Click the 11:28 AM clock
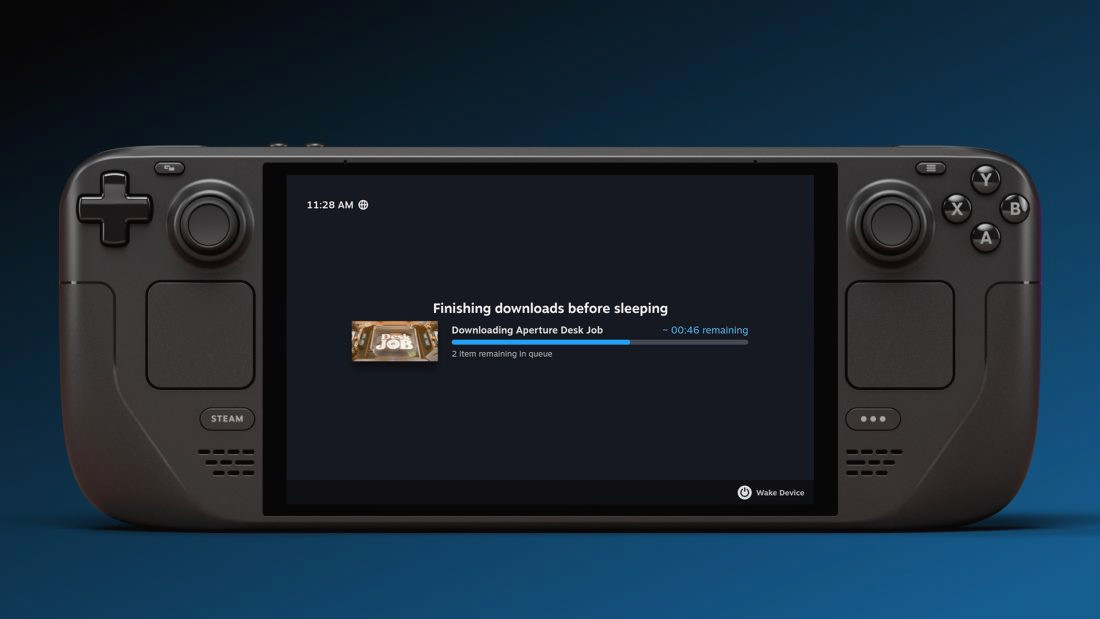This screenshot has width=1100, height=619. [x=330, y=205]
